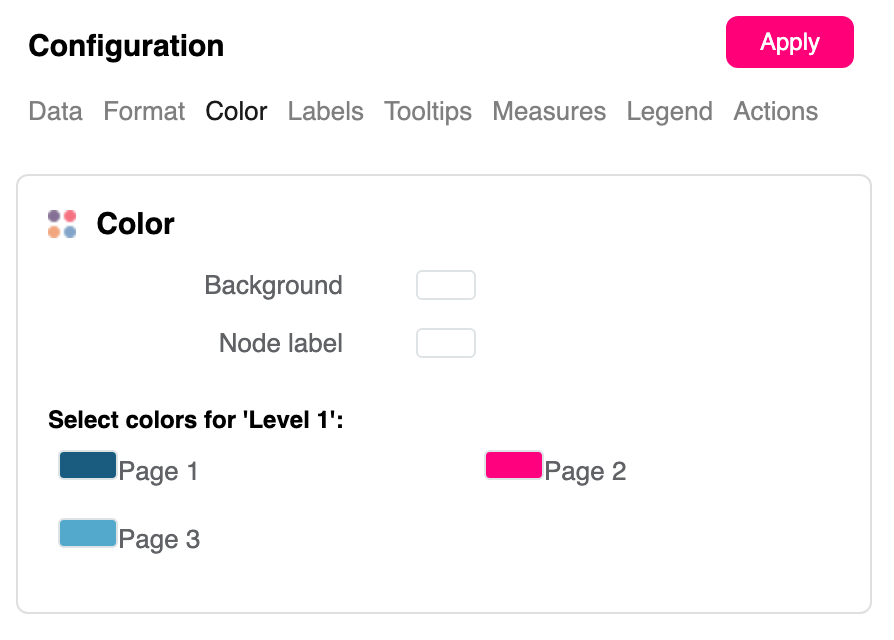
Task: Pick the dark blue Page 1 swatch
Action: click(x=88, y=465)
